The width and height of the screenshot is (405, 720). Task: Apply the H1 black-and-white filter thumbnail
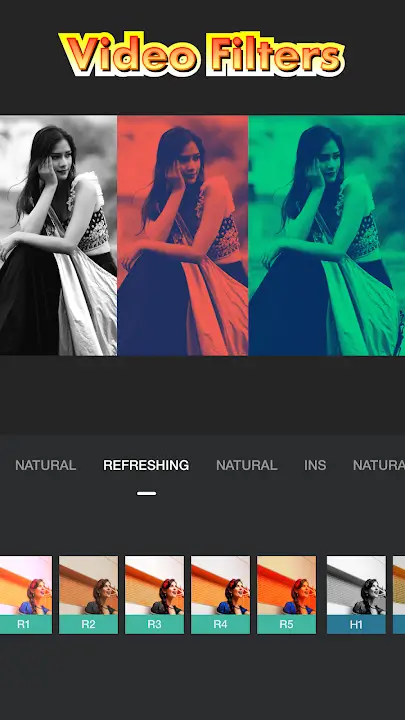click(x=356, y=595)
